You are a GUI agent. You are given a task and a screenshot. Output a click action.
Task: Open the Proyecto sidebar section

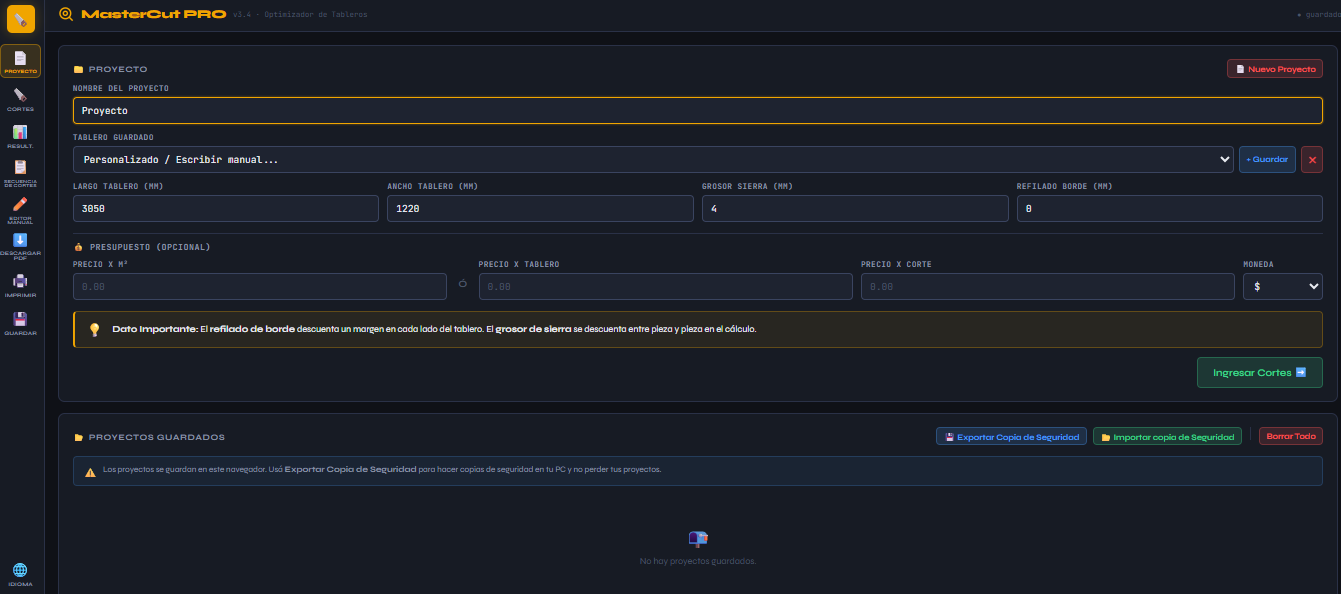click(x=20, y=62)
